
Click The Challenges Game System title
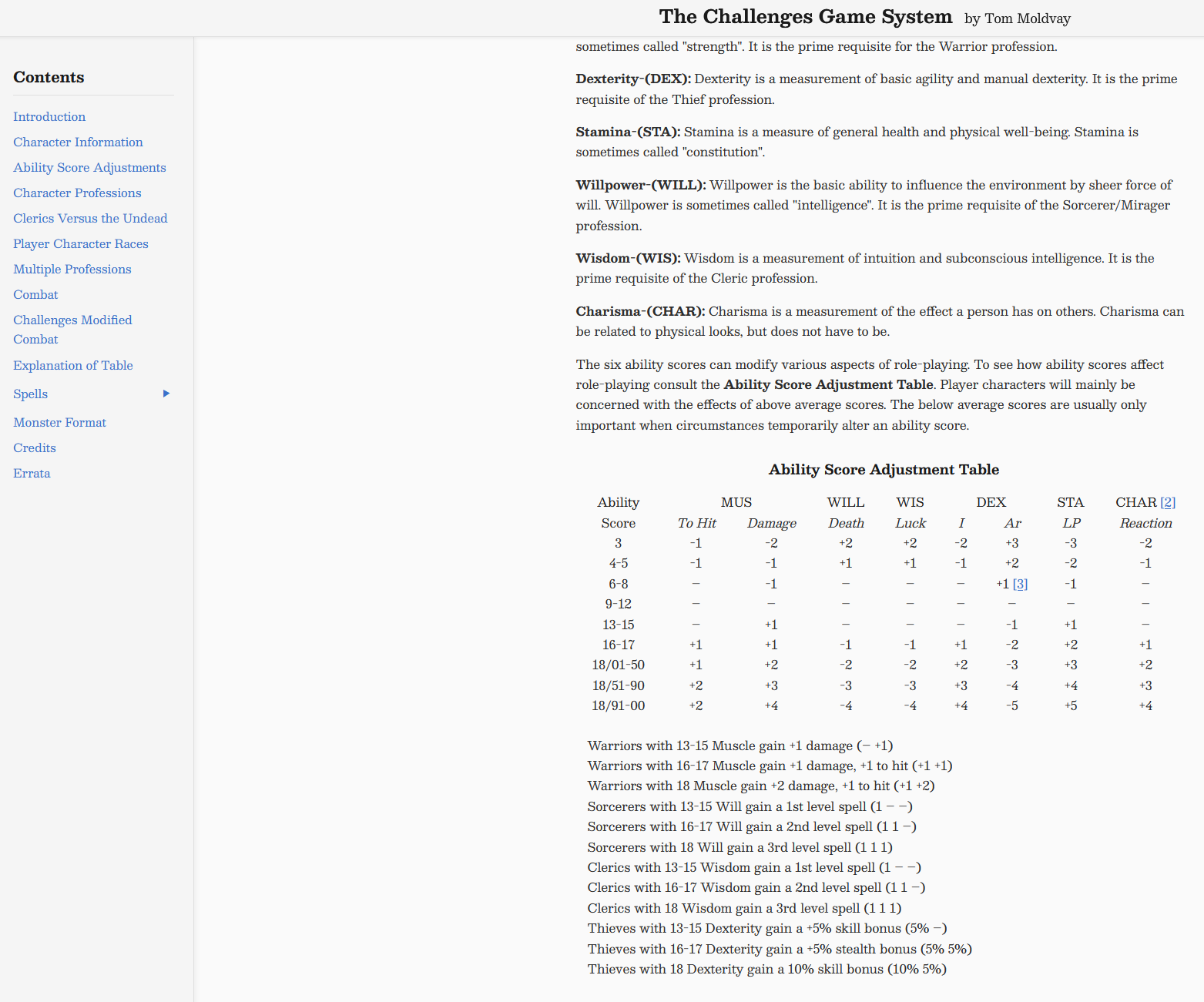click(x=806, y=17)
